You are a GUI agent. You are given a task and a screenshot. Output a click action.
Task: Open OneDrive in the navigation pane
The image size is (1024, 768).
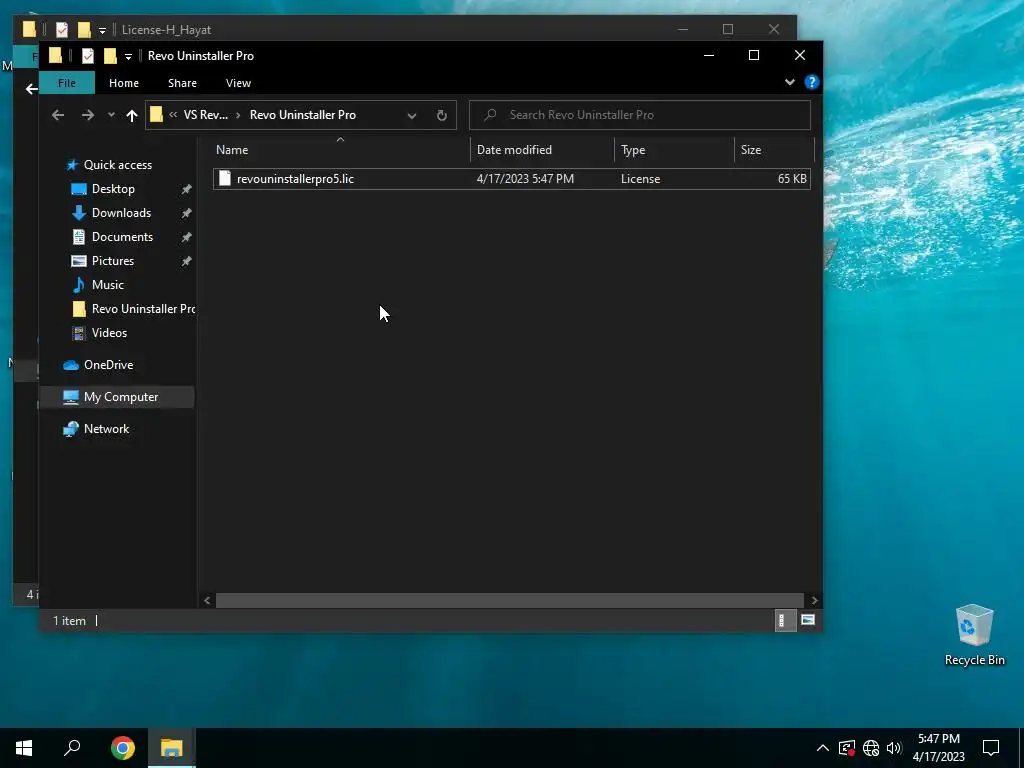click(108, 365)
